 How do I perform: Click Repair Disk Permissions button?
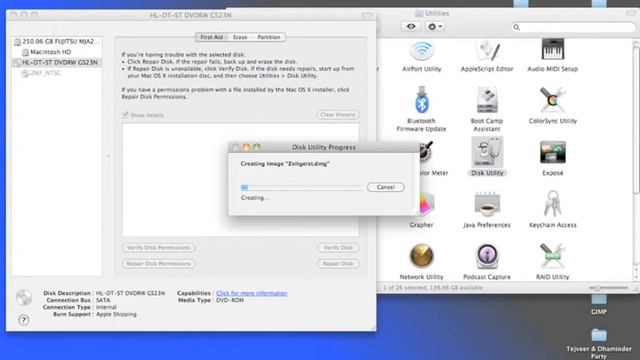click(158, 264)
